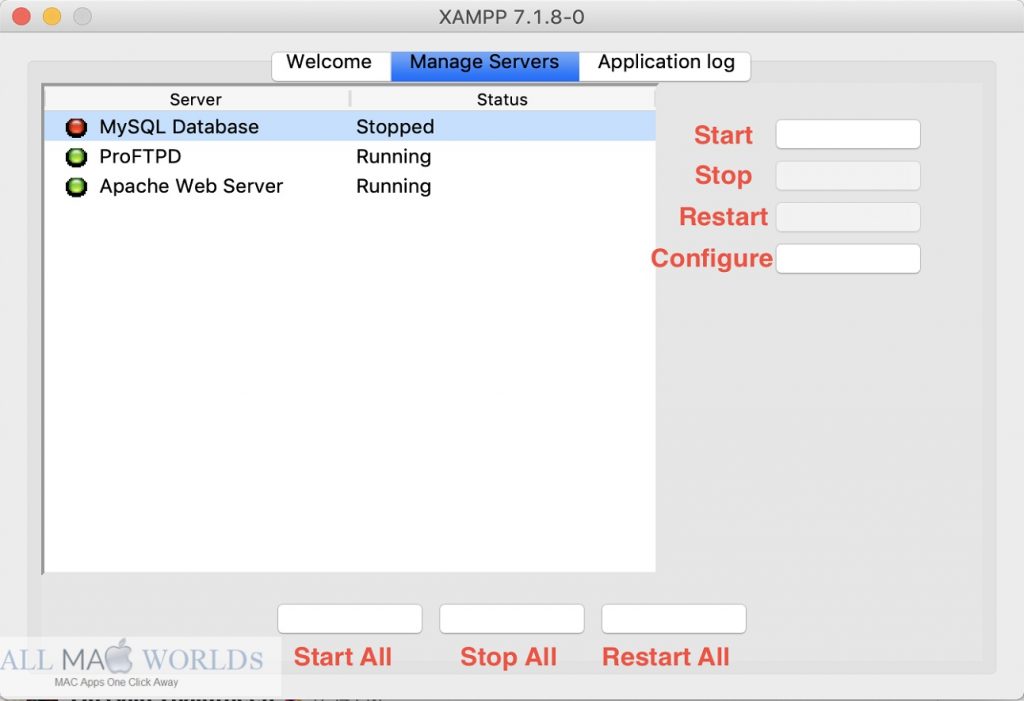Click the button next to Configure label

pyautogui.click(x=848, y=259)
